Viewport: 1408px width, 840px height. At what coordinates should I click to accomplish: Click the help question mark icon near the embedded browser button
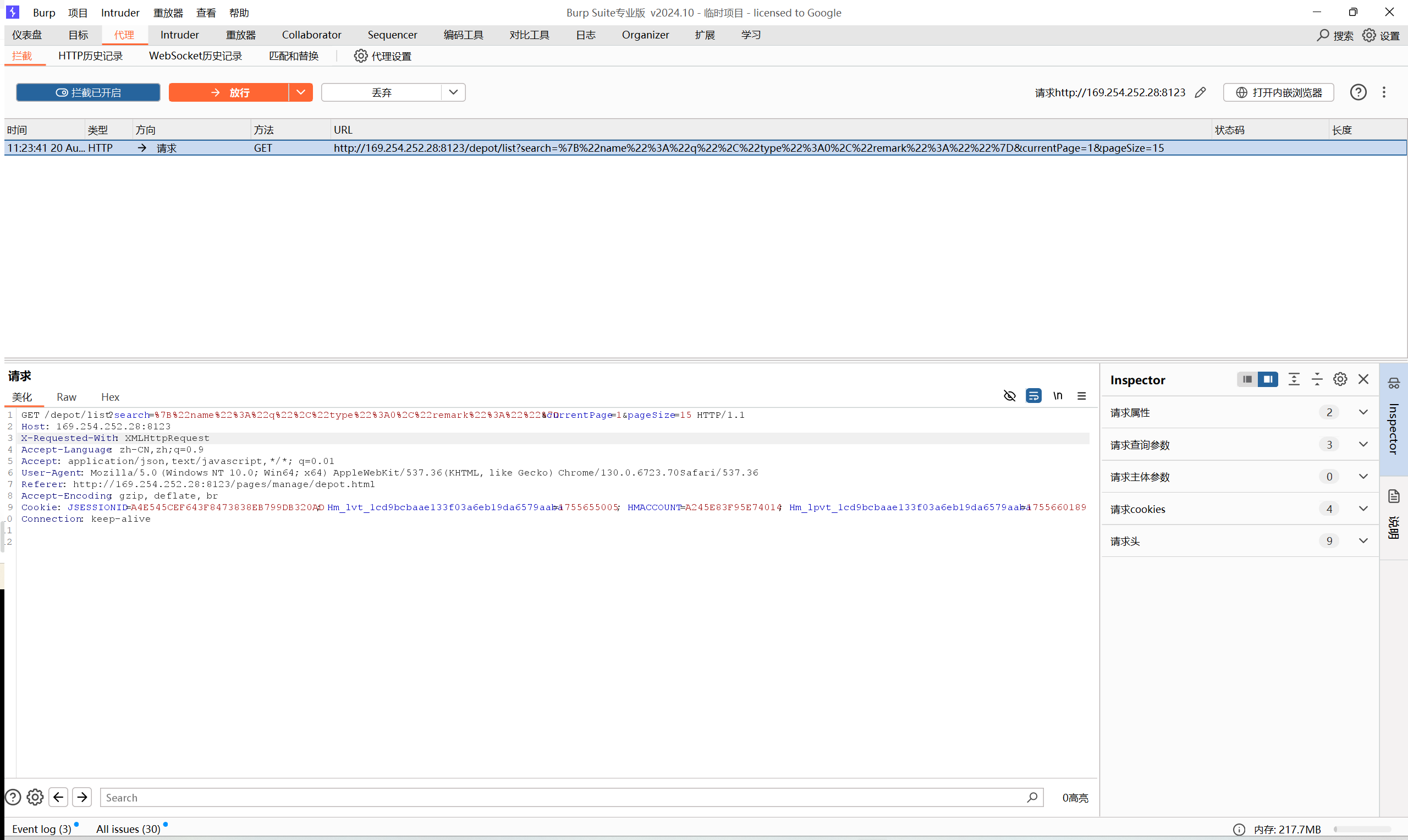[1357, 92]
